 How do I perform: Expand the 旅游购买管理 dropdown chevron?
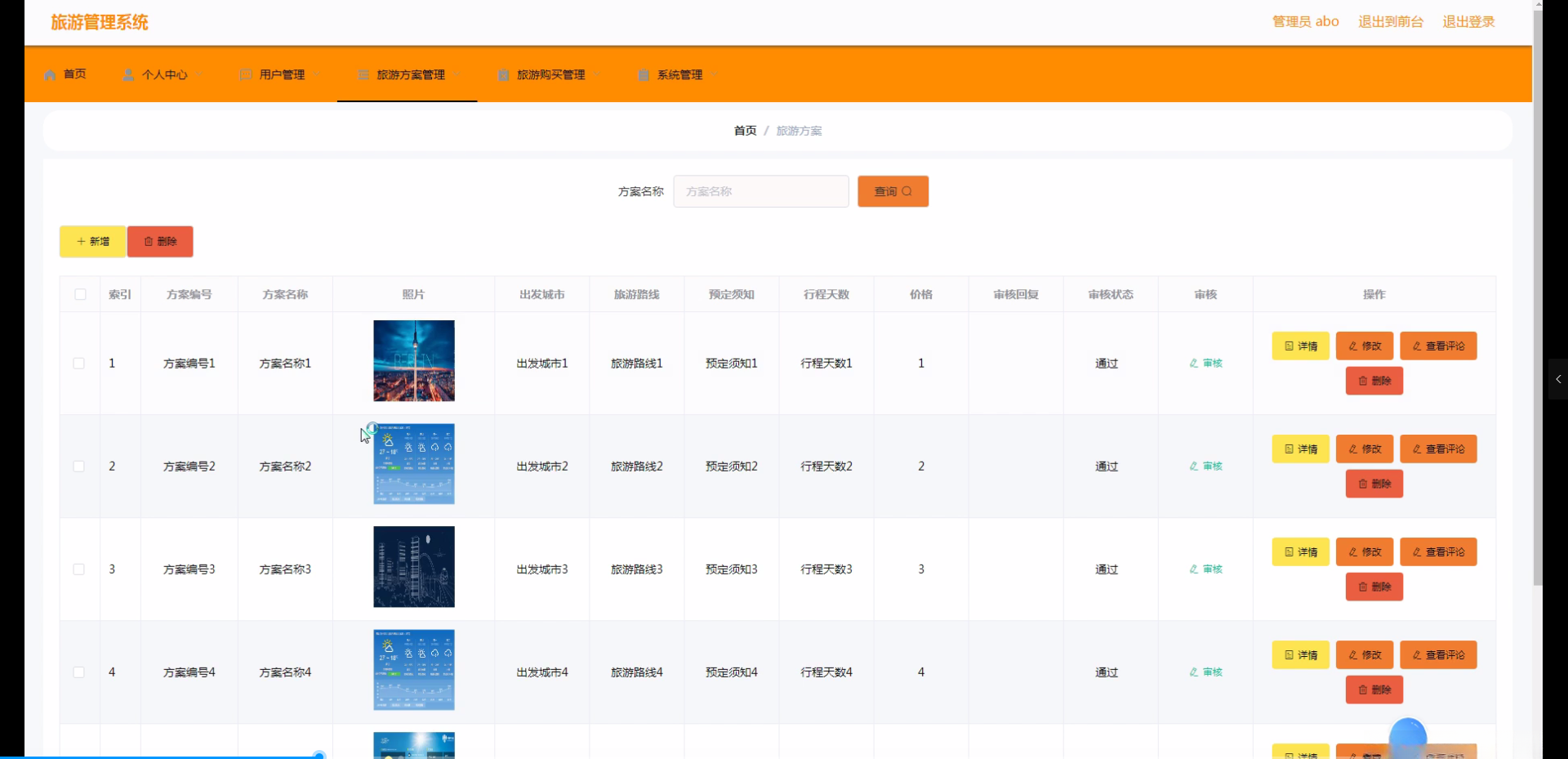[596, 74]
